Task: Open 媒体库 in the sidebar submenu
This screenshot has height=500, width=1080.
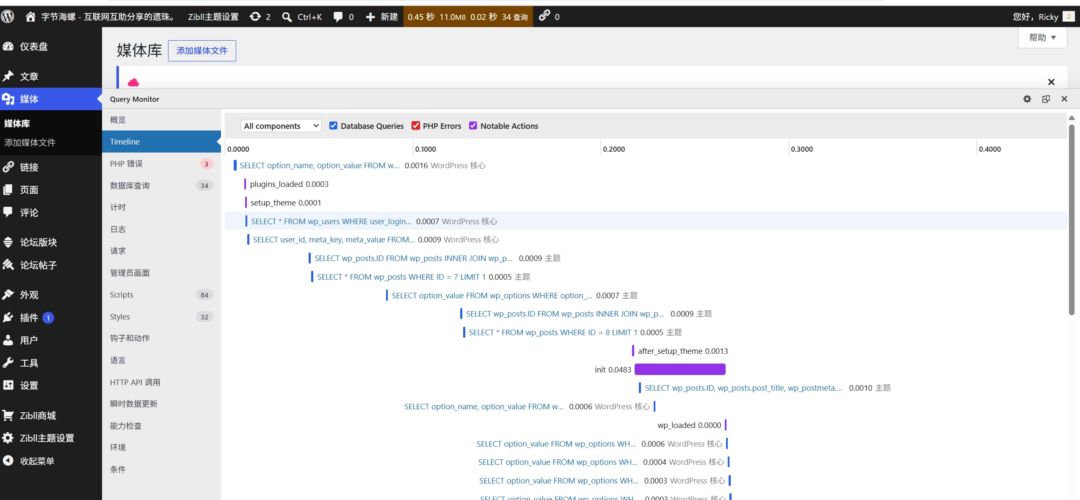Action: click(16, 124)
